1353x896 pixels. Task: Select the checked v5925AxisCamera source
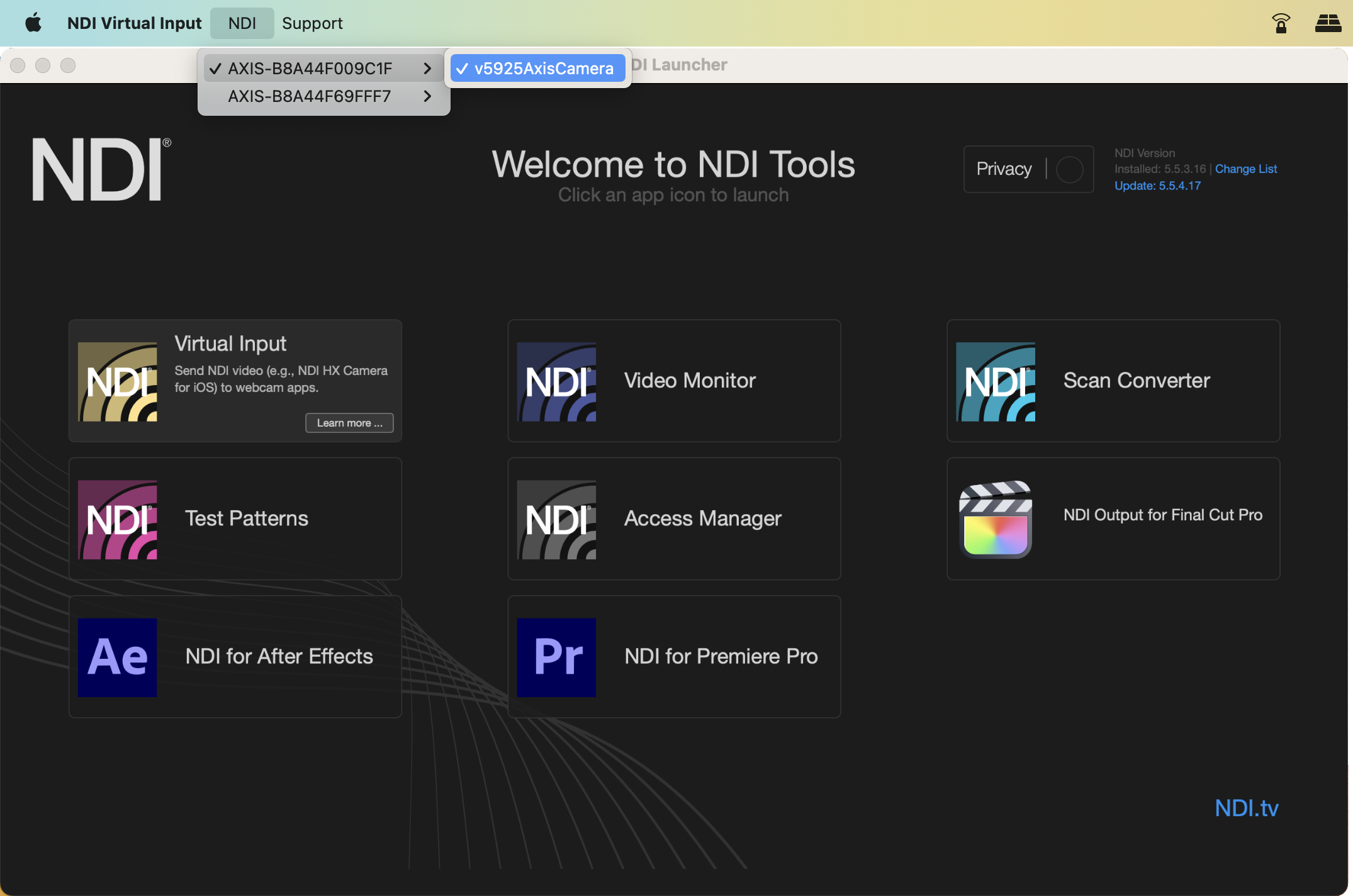click(538, 68)
